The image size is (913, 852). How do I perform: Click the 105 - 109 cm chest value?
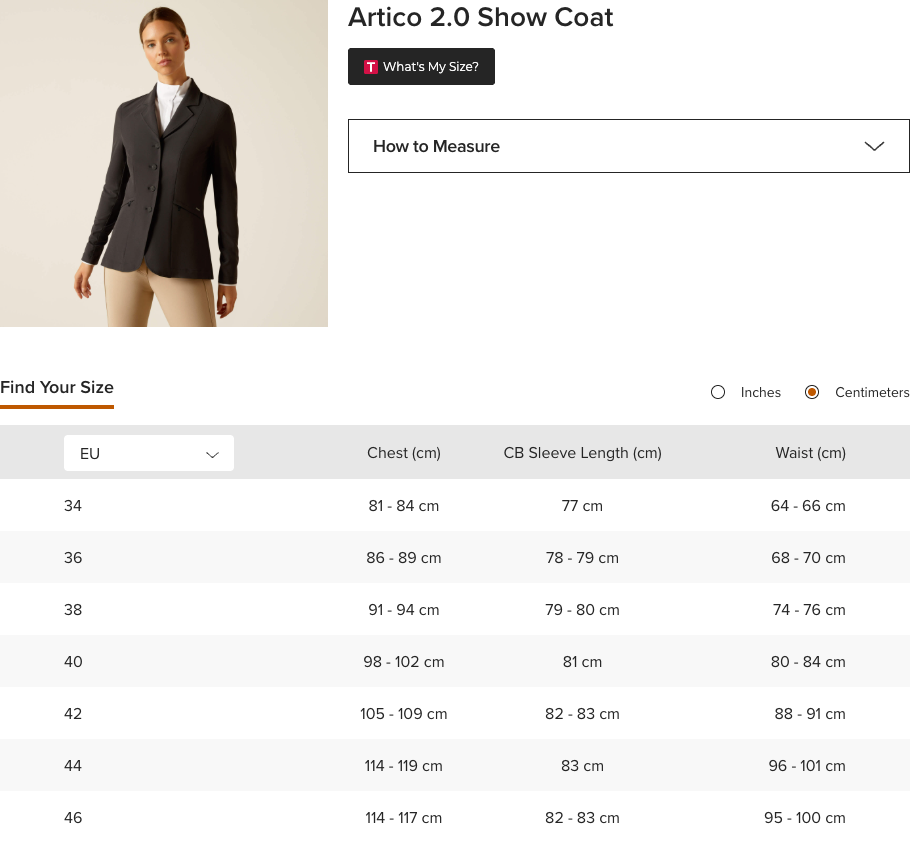pyautogui.click(x=404, y=714)
